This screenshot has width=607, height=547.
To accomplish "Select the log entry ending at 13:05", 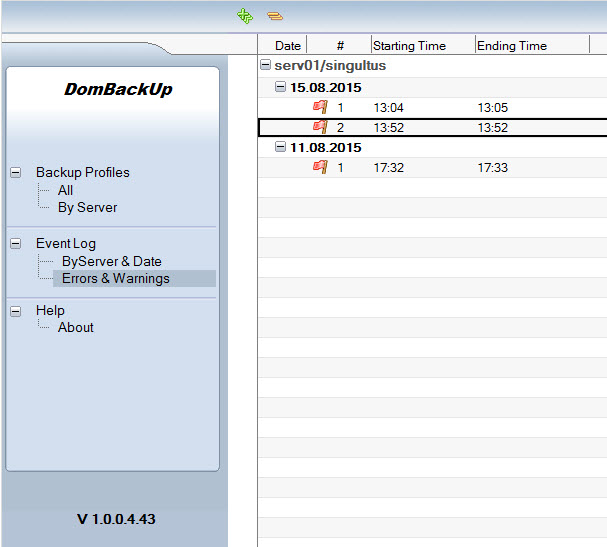I will (492, 107).
